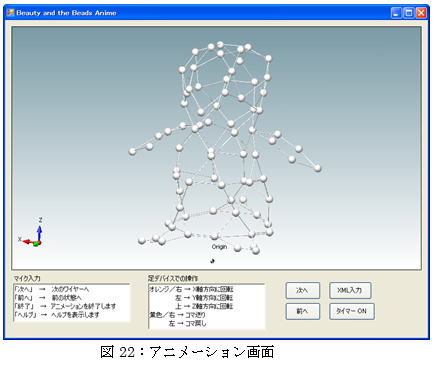
Task: Select the red X-axis arrow of the gizmo
Action: [29, 241]
